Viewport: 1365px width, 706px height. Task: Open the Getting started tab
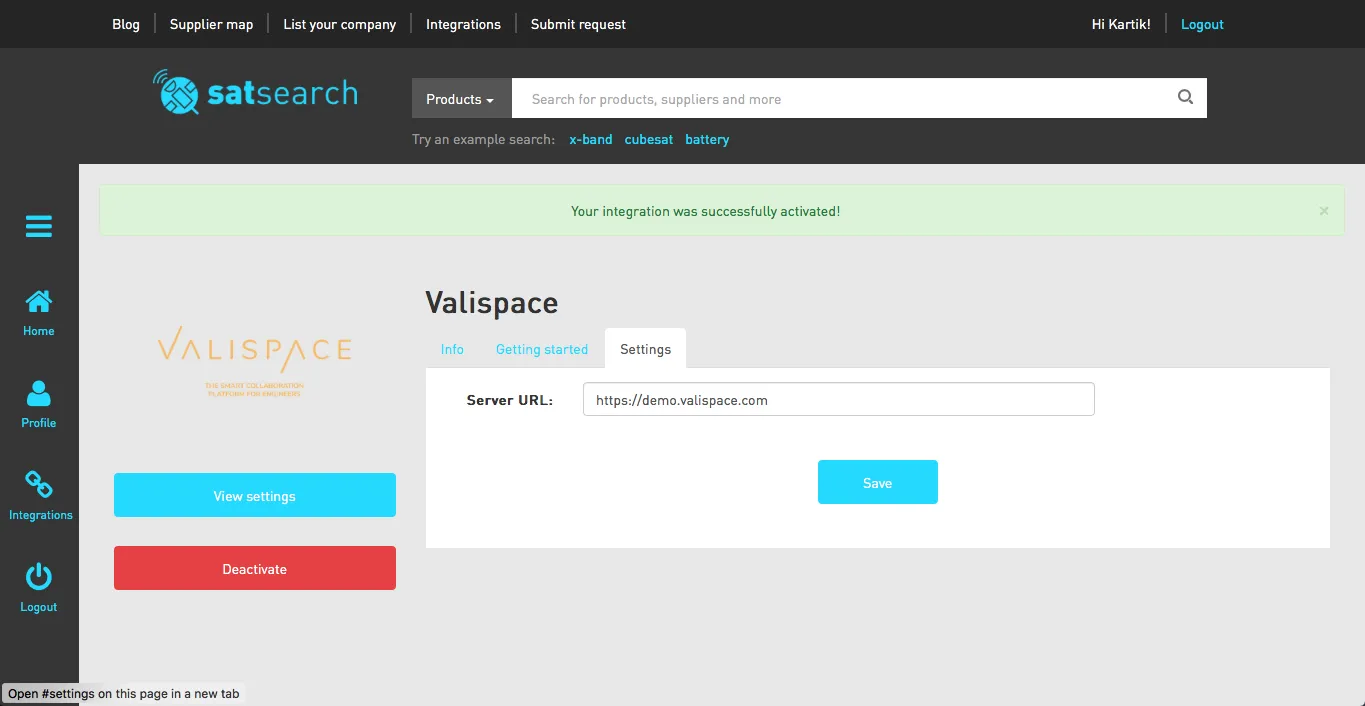pyautogui.click(x=541, y=349)
